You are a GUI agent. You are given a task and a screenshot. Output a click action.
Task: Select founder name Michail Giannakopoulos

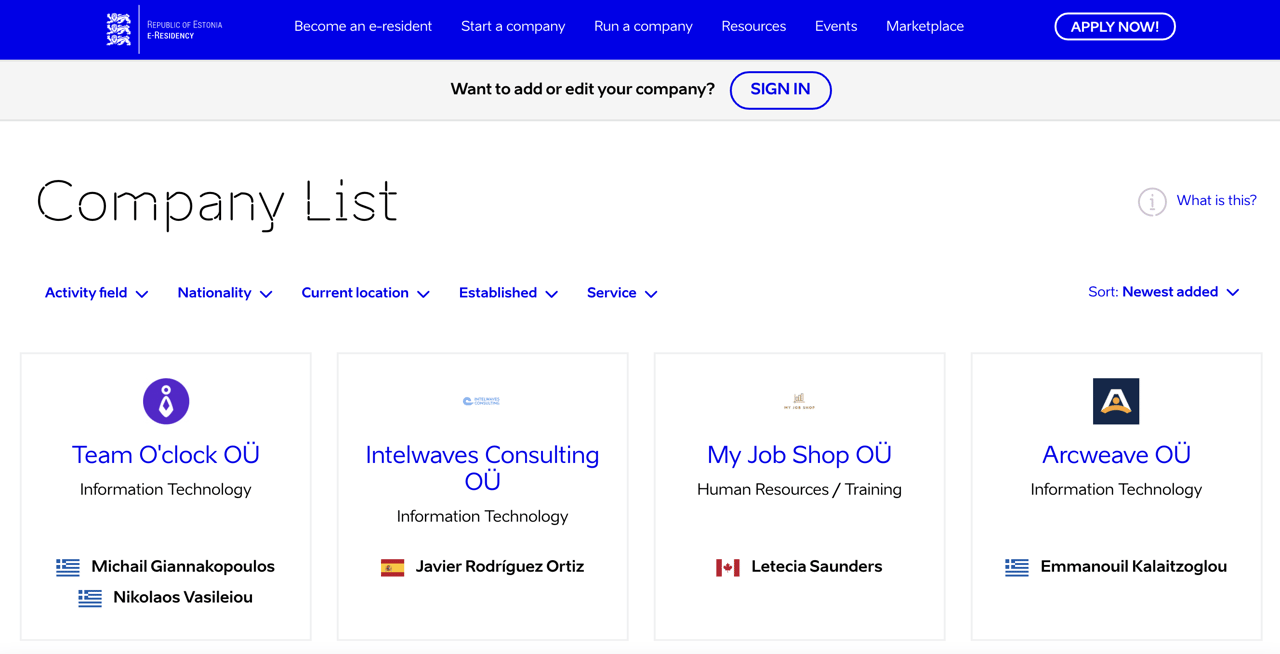click(183, 567)
